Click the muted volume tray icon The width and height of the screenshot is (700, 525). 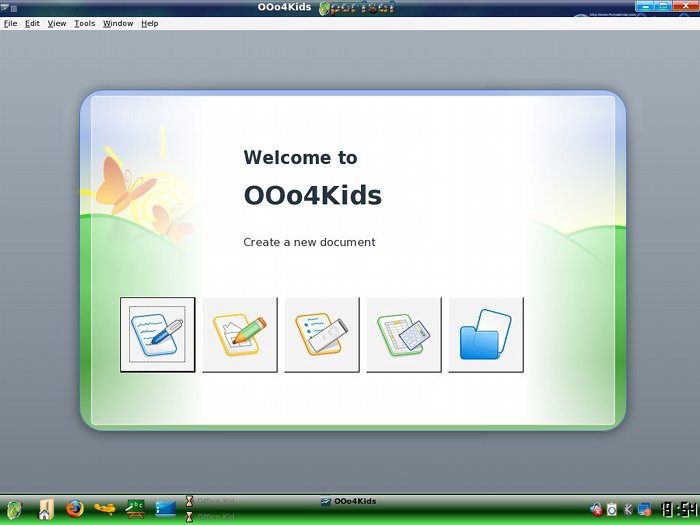(x=596, y=509)
